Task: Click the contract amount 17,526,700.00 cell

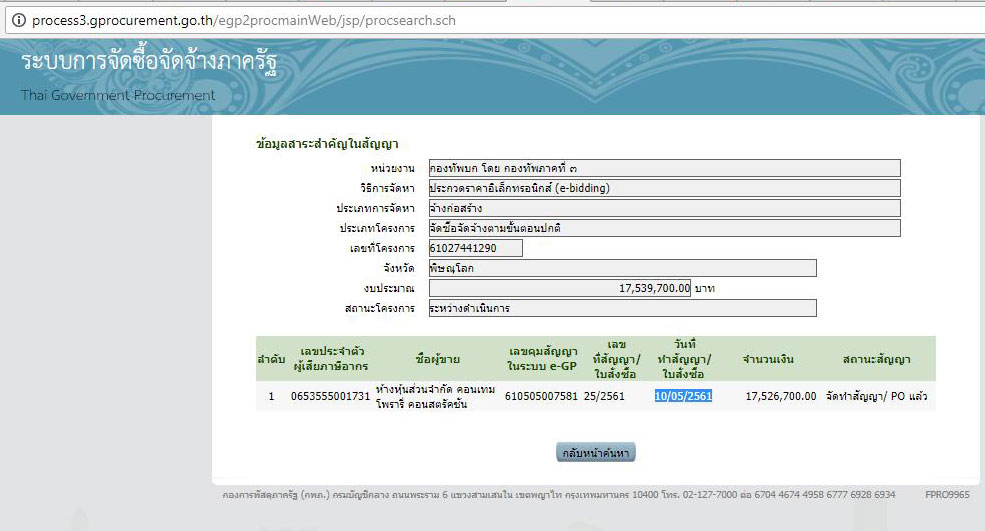Action: pos(781,396)
